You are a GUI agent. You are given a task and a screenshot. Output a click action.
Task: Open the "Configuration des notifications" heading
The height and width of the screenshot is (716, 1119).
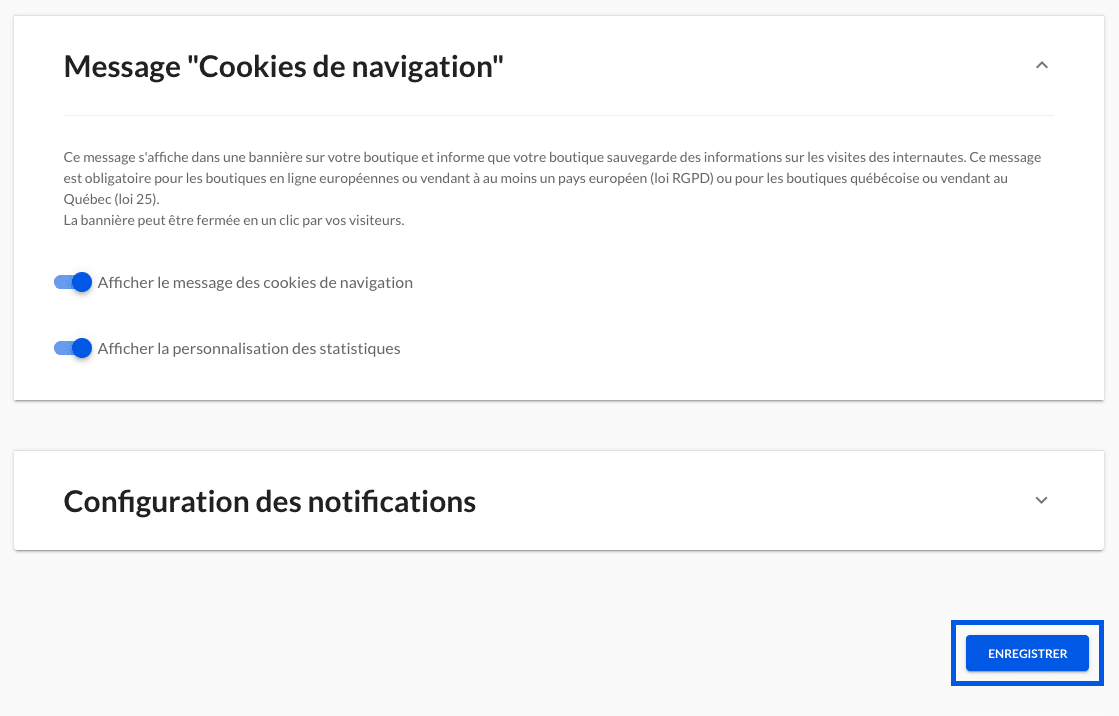coord(270,501)
